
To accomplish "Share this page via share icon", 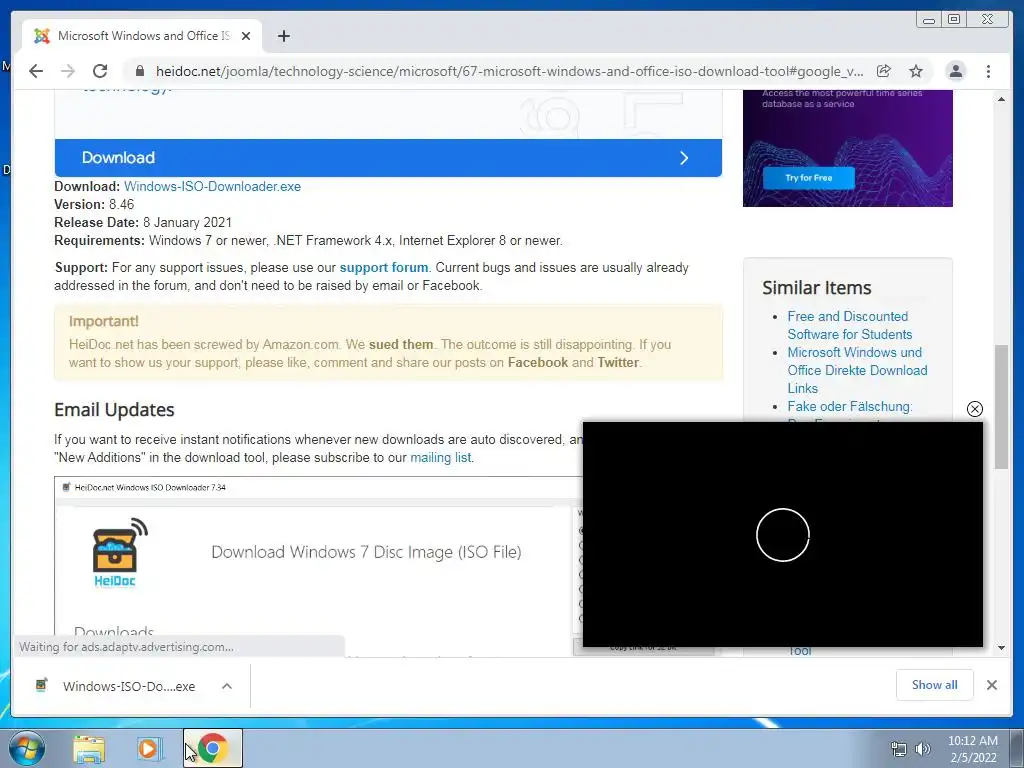I will (x=884, y=71).
